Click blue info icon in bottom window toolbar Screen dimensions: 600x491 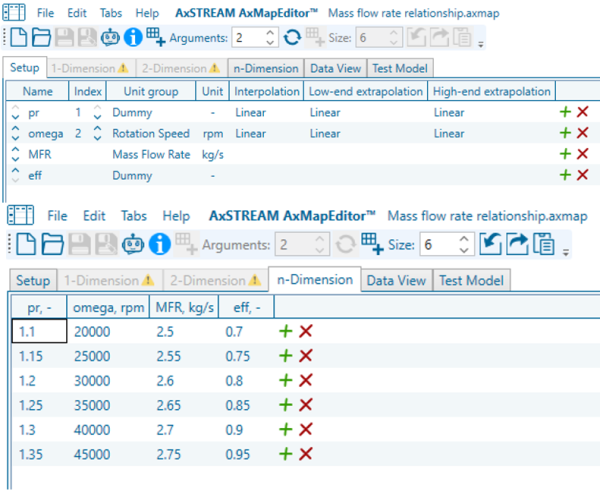tap(160, 244)
